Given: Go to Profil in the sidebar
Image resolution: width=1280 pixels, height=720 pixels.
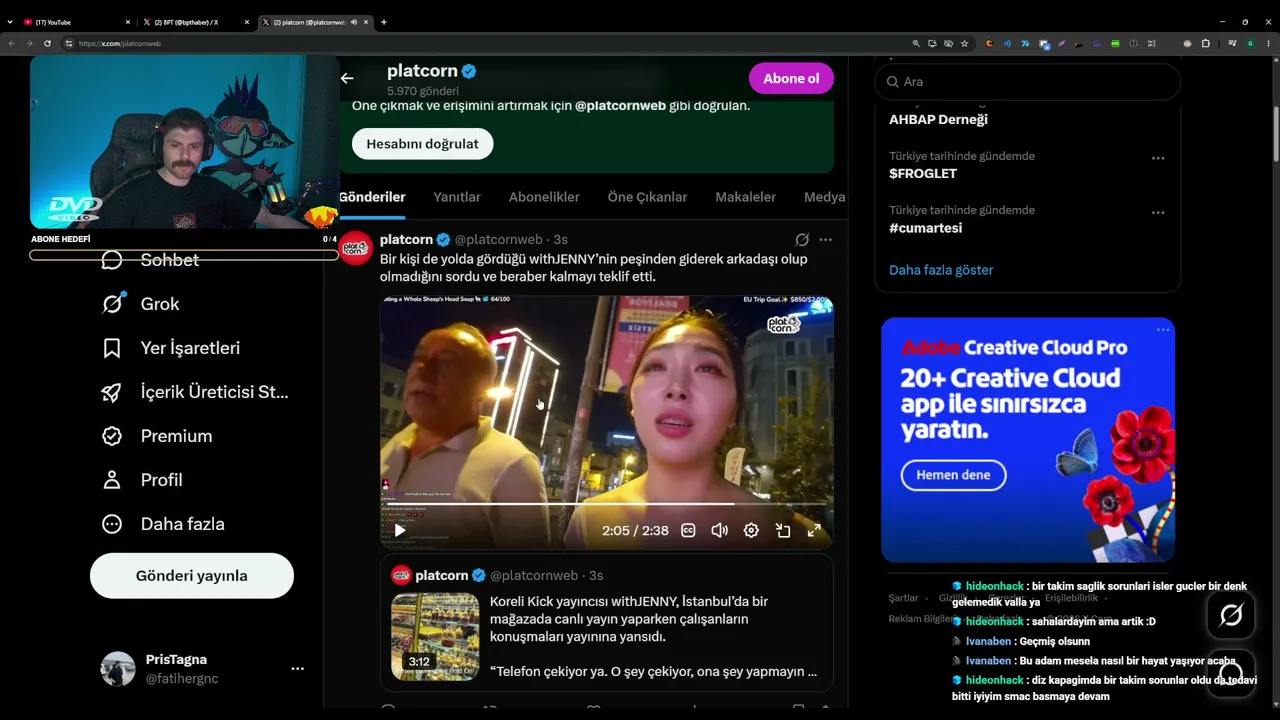Looking at the screenshot, I should pyautogui.click(x=142, y=480).
